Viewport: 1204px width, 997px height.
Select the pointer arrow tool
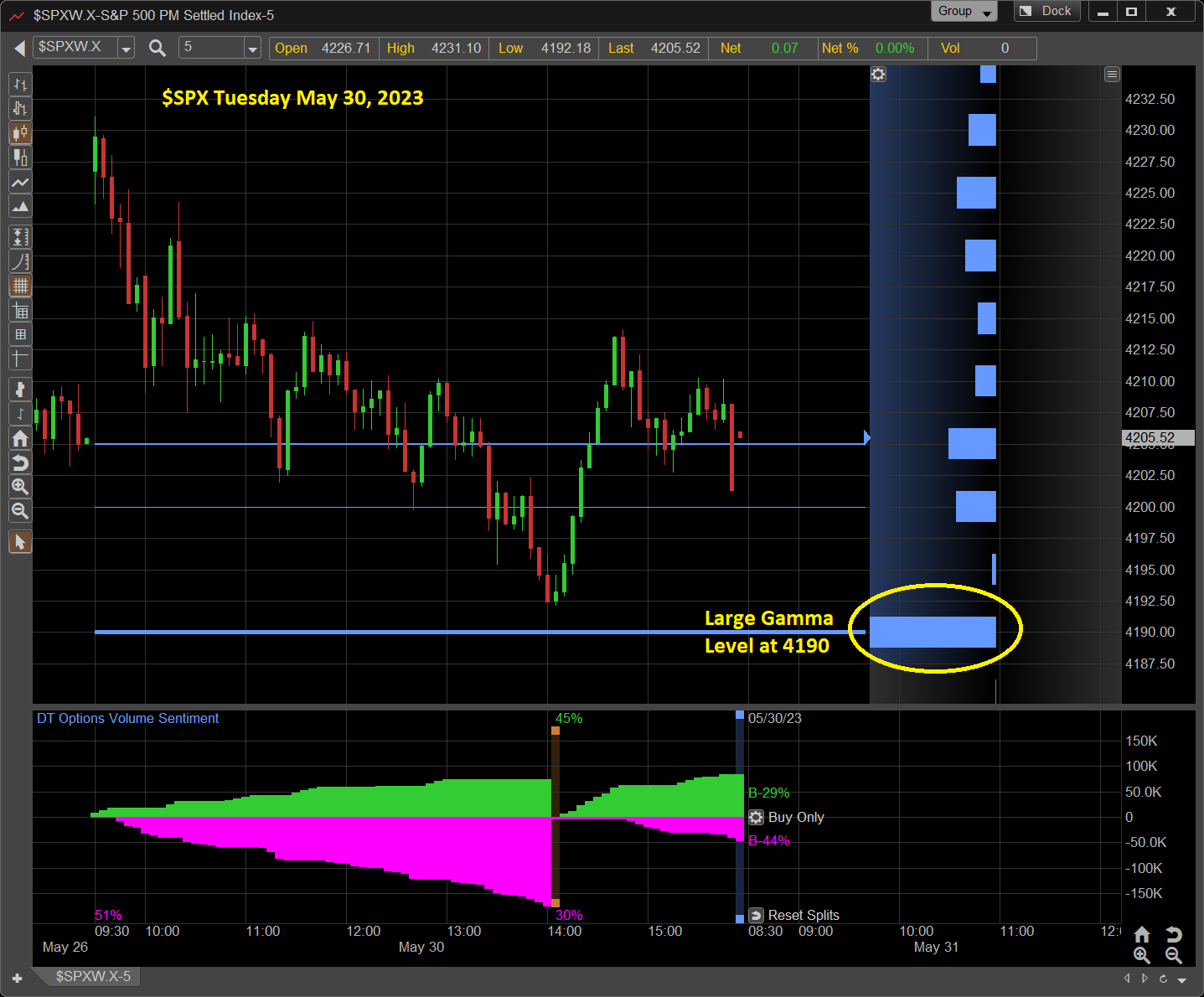pos(20,542)
